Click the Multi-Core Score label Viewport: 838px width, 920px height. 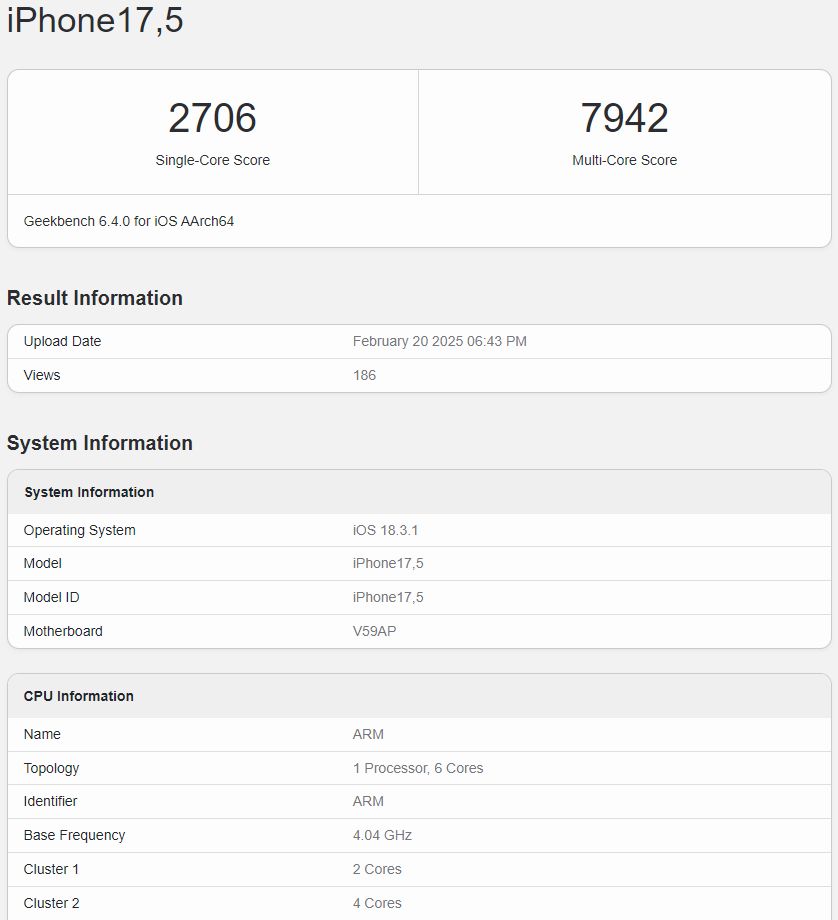coord(624,160)
